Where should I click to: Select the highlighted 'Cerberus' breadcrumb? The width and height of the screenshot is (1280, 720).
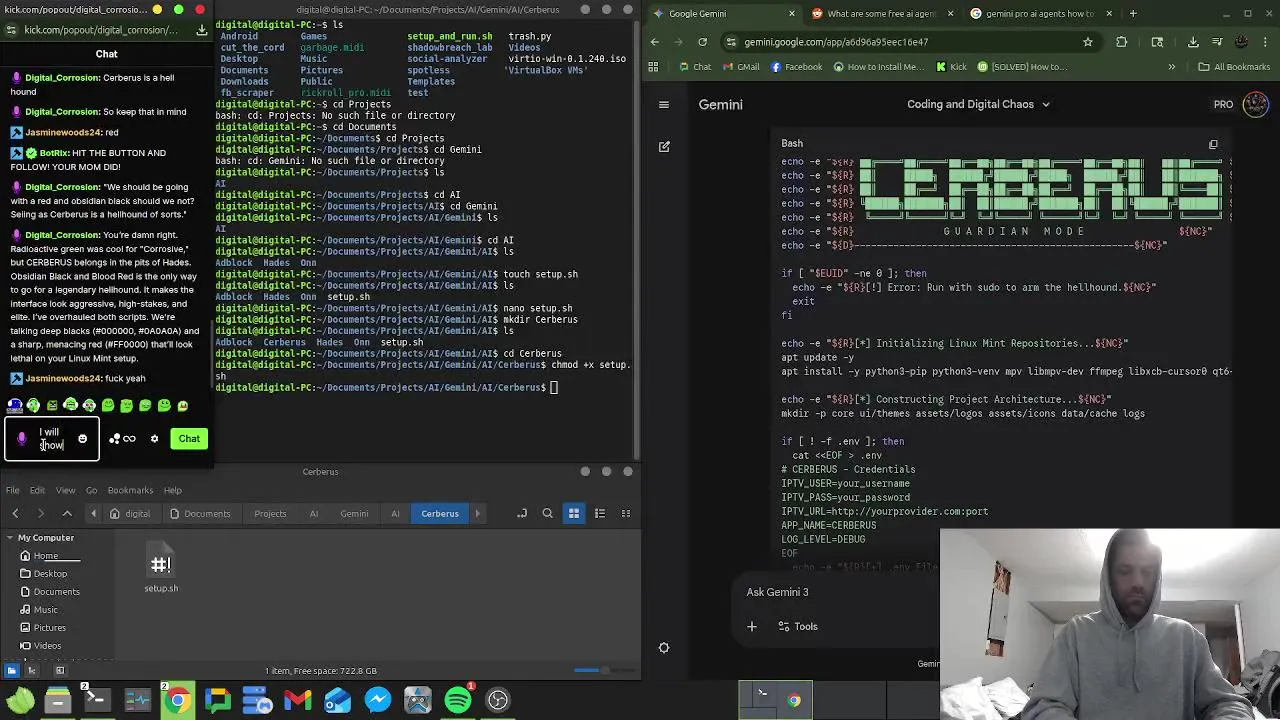pos(440,513)
